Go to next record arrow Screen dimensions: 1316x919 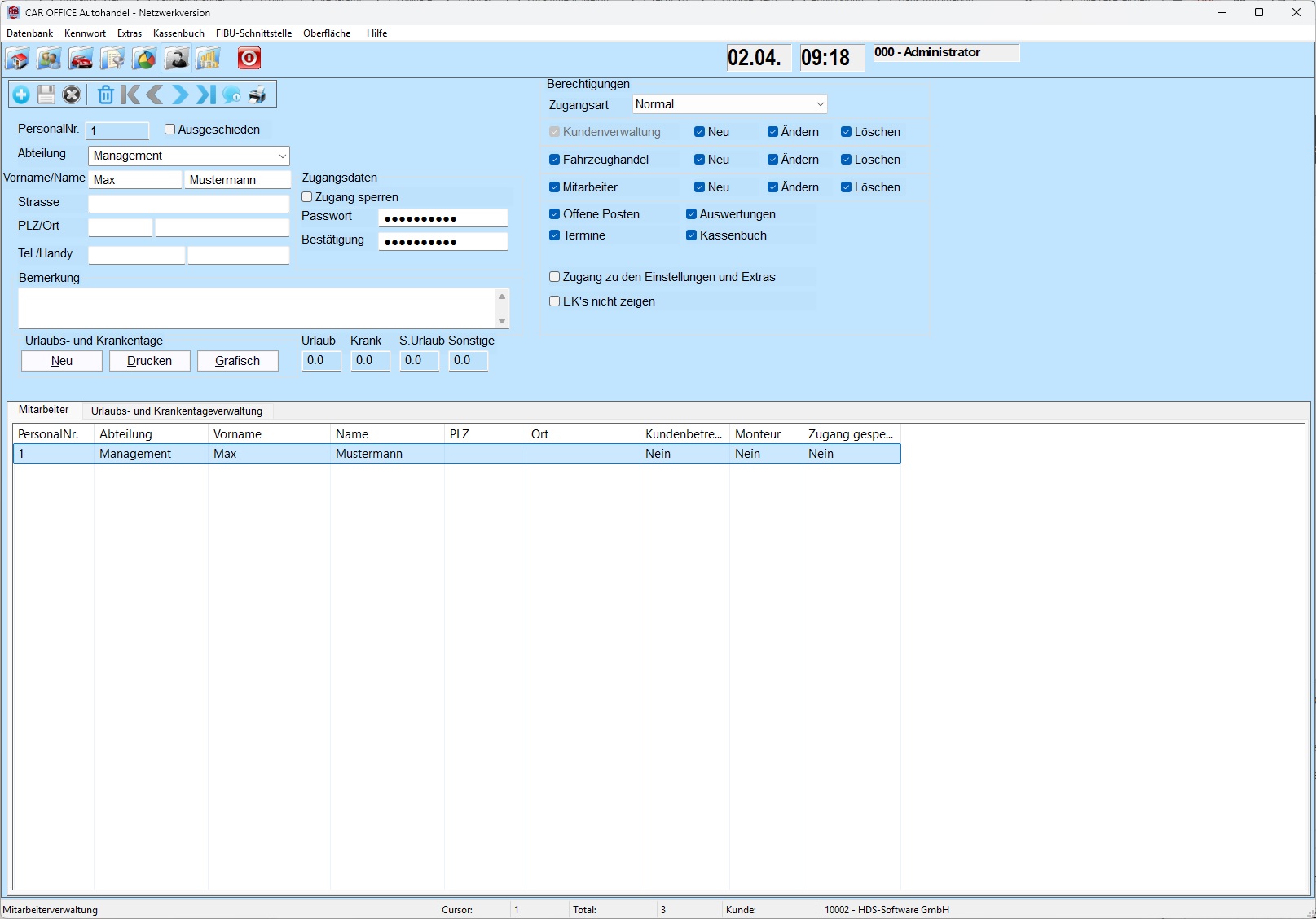pos(180,95)
